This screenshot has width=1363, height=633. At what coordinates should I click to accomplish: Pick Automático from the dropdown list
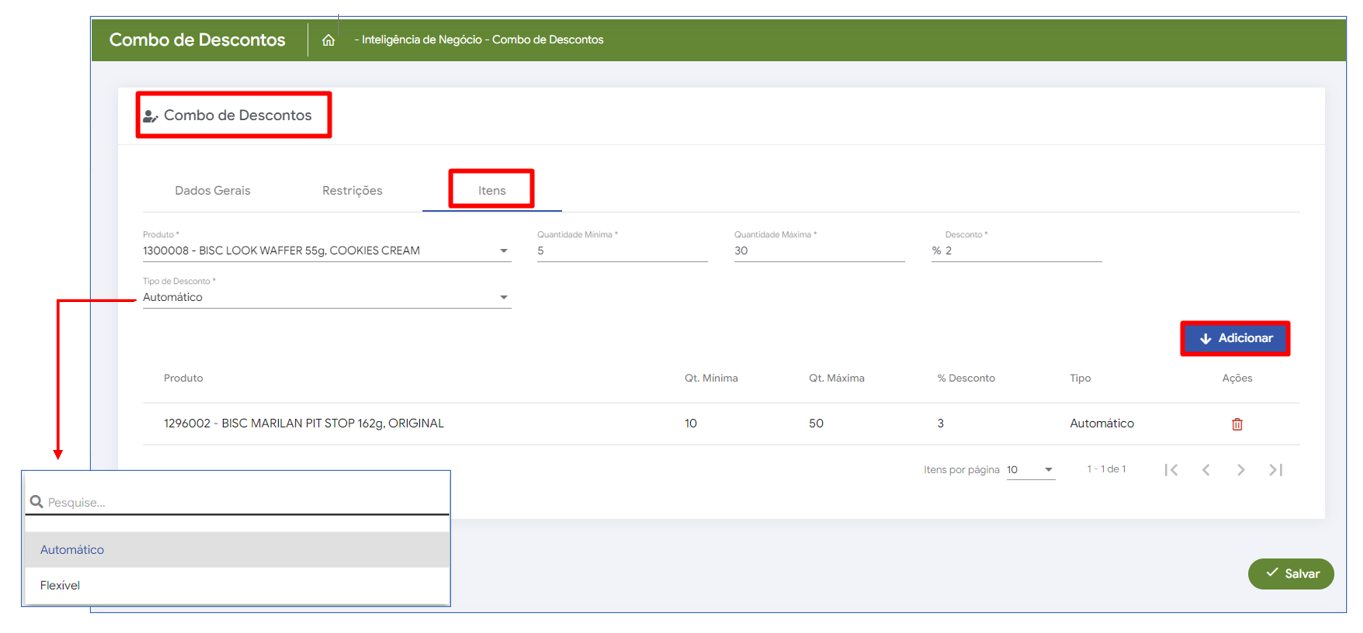tap(72, 550)
